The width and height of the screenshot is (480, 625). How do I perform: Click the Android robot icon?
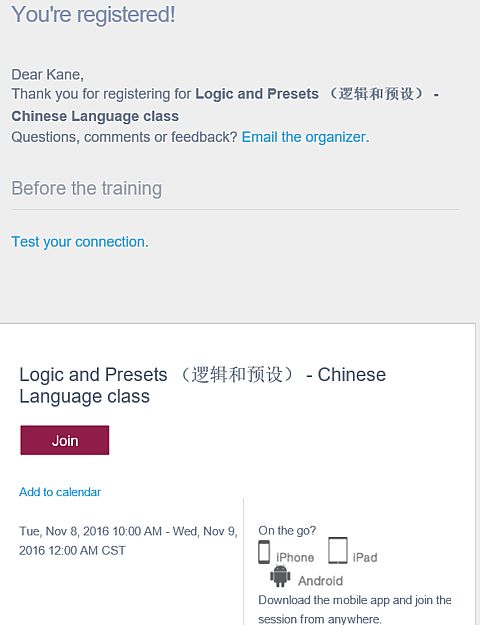tap(280, 576)
